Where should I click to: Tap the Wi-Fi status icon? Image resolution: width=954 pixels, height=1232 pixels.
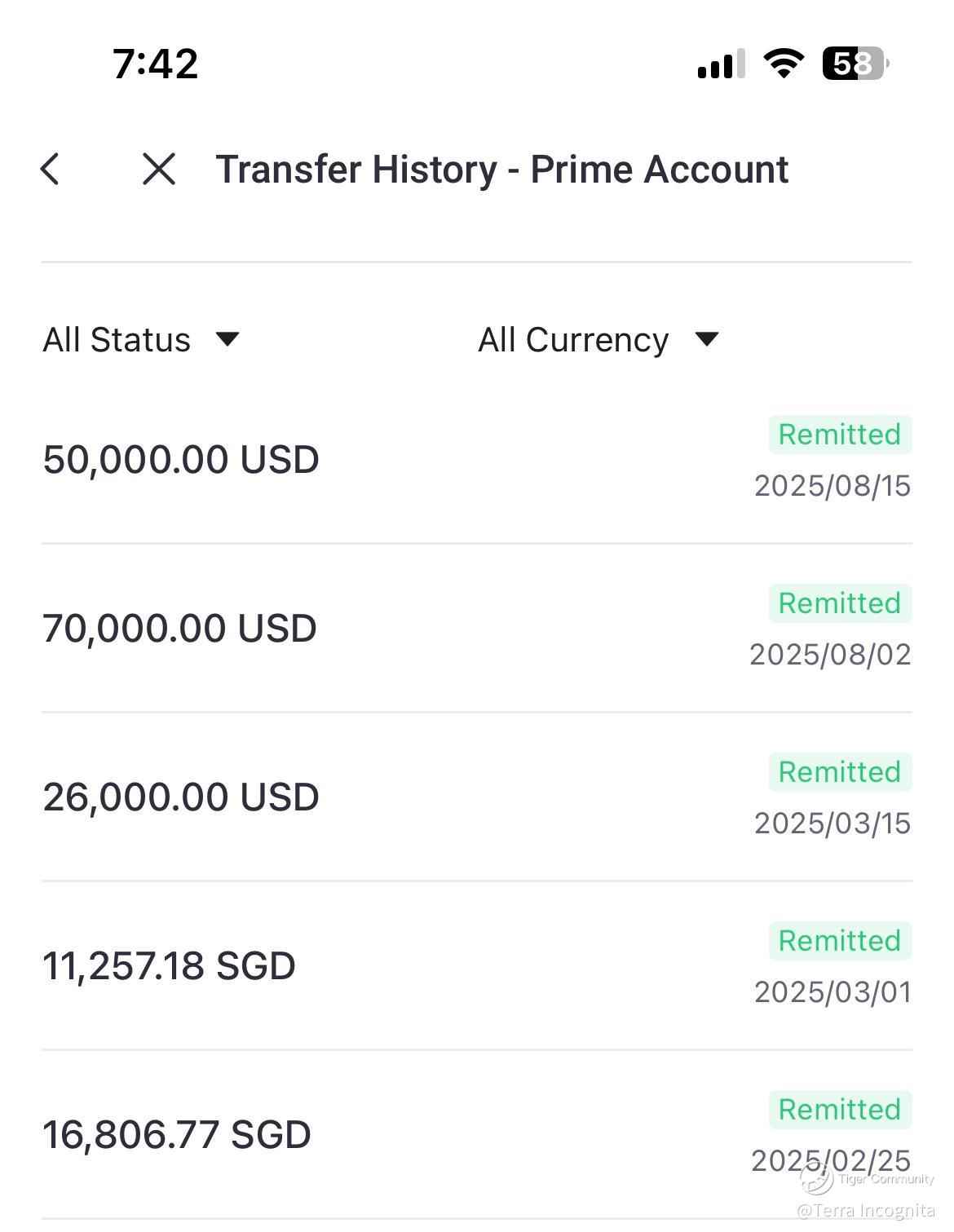783,63
